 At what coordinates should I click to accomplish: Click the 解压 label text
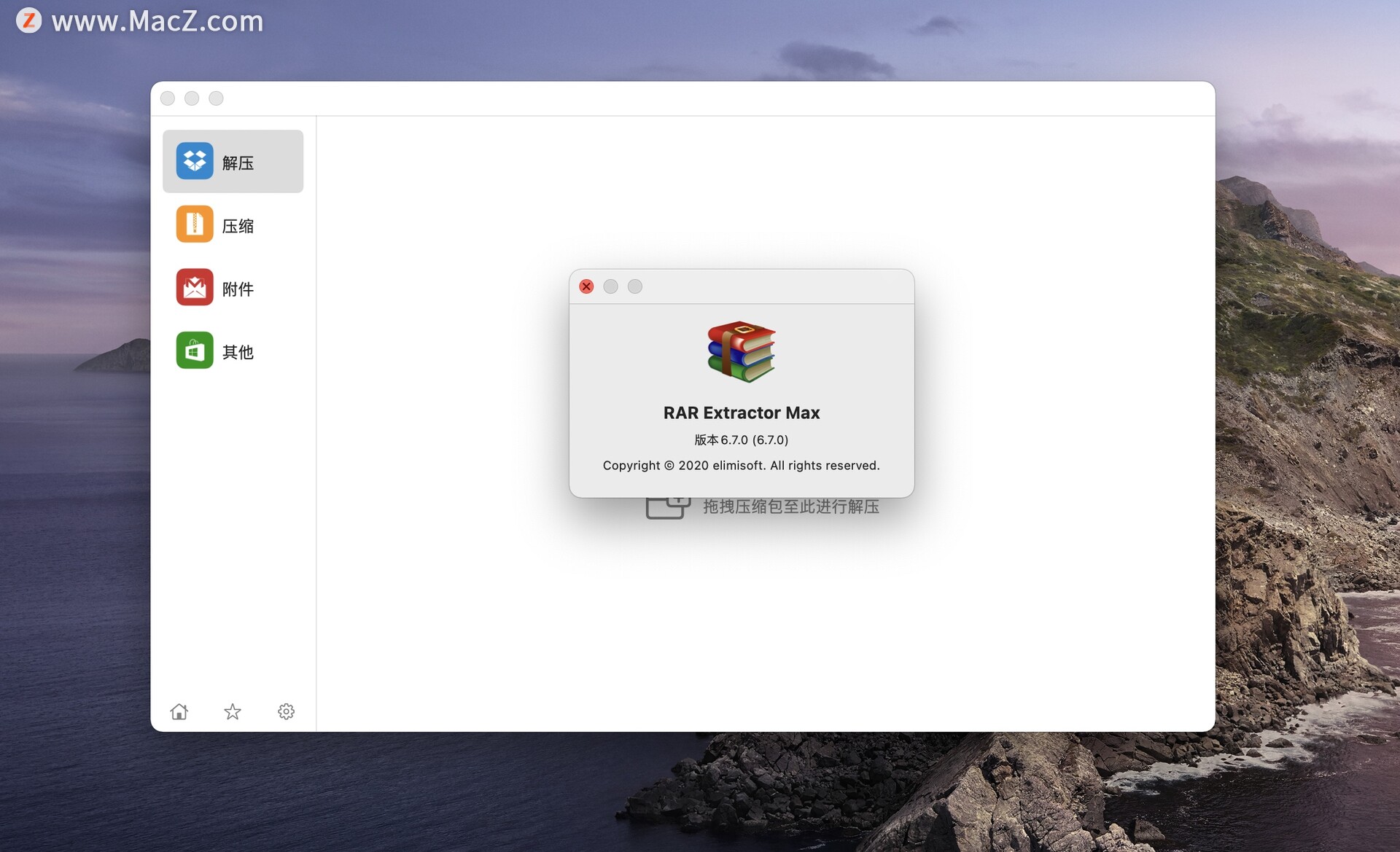point(238,163)
